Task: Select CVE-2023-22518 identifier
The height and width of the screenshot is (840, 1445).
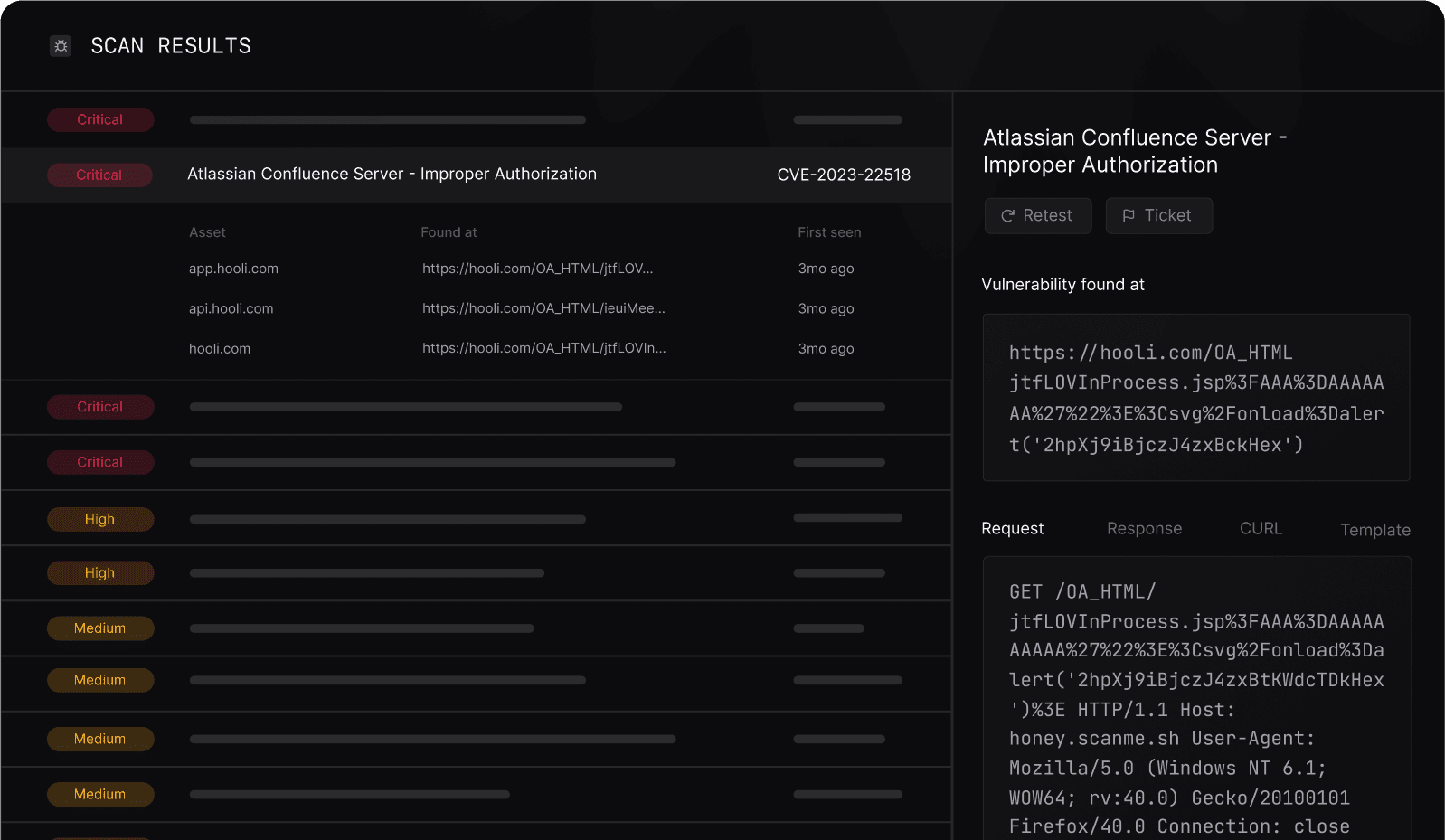Action: point(844,175)
